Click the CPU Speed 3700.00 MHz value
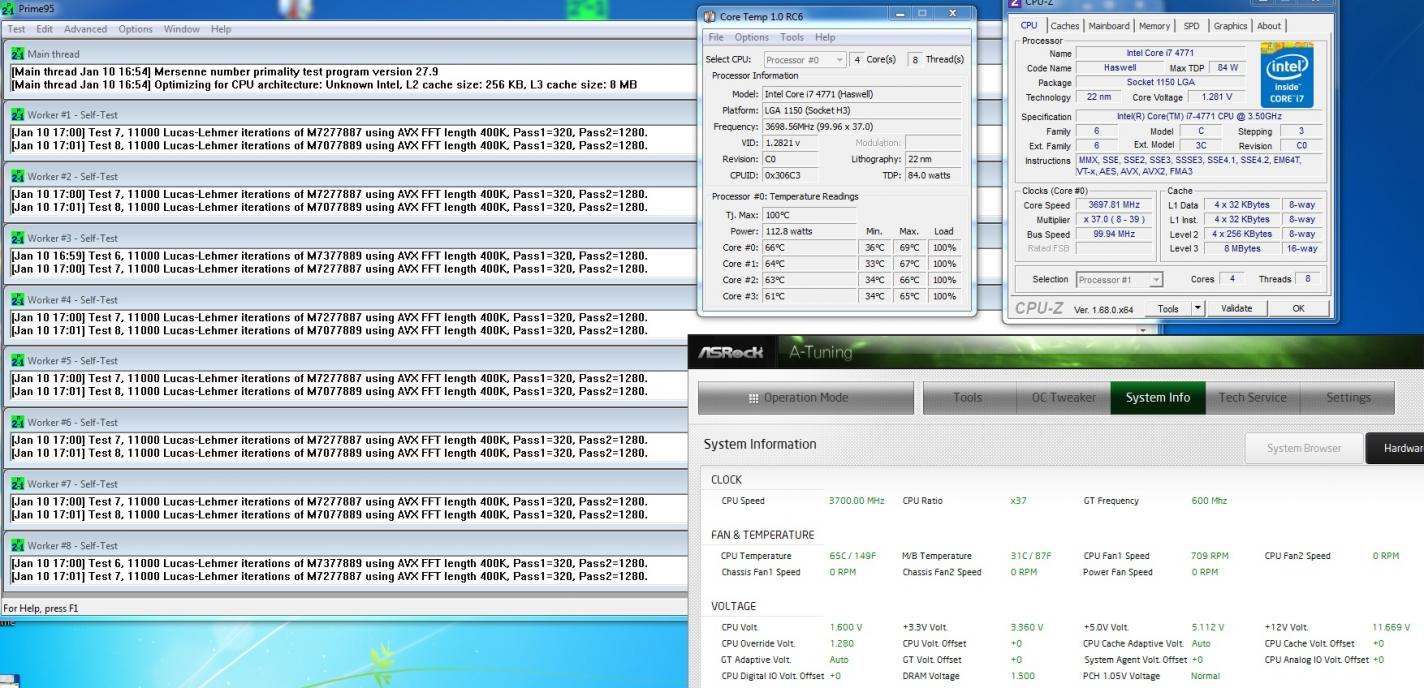The width and height of the screenshot is (1424, 688). pyautogui.click(x=857, y=500)
